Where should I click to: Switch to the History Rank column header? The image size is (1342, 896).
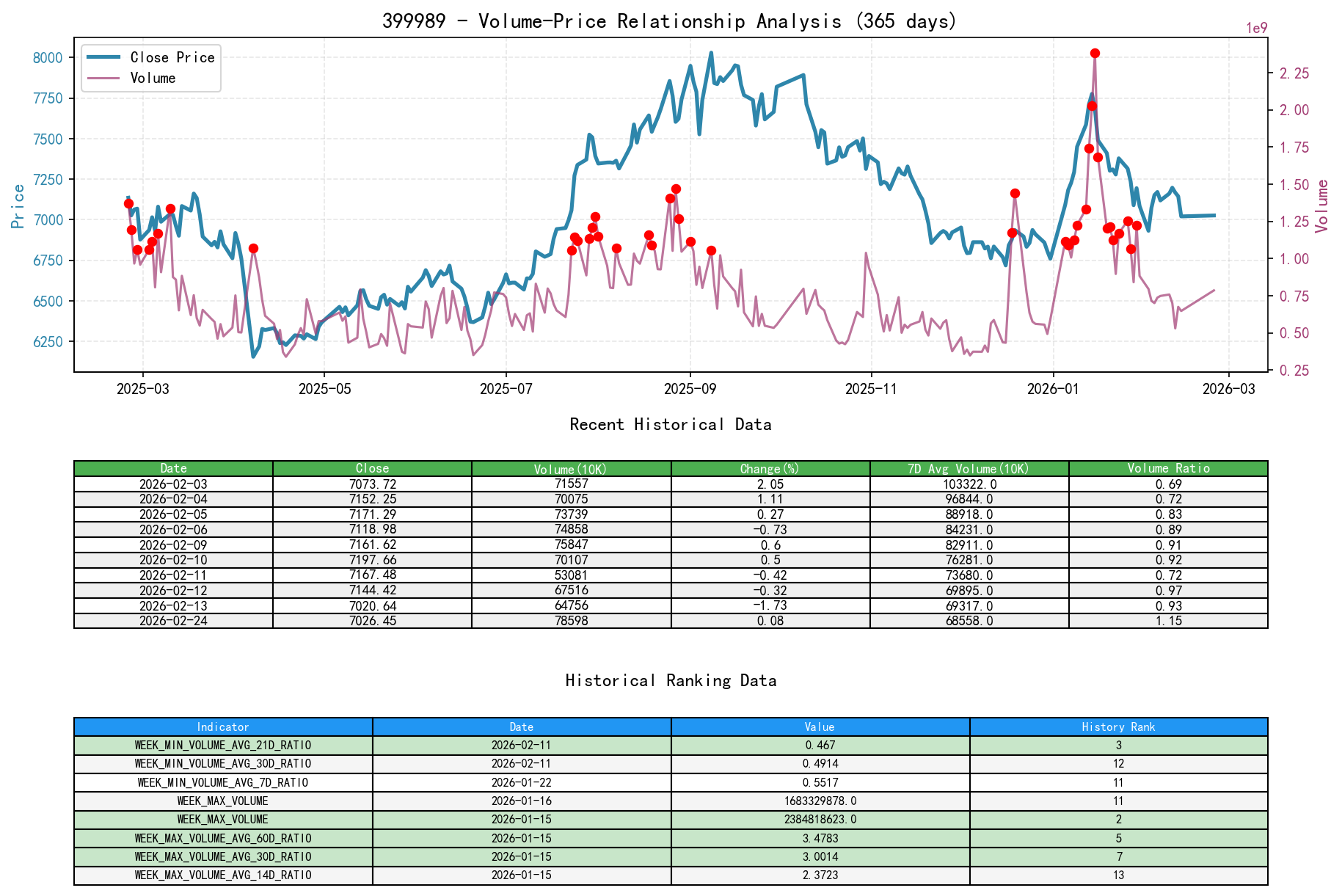1117,726
